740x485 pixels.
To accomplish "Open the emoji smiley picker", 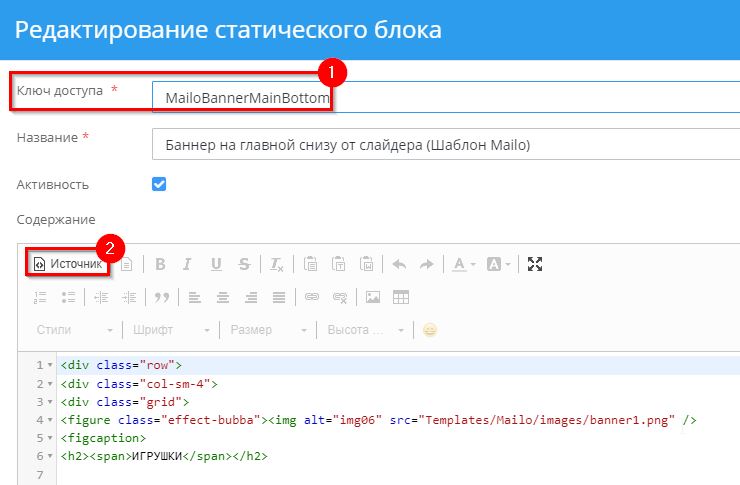I will pyautogui.click(x=430, y=330).
